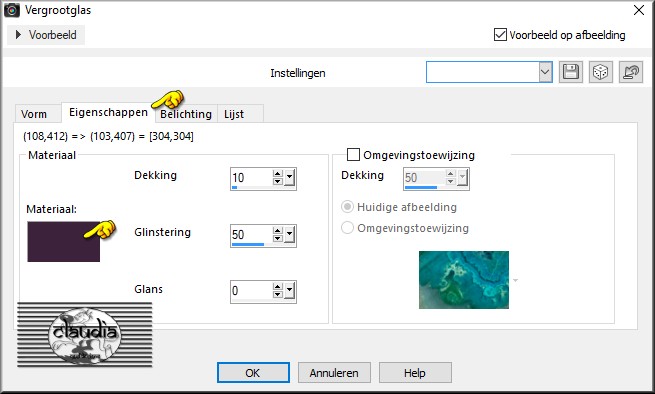Confirm with the OK button

[x=253, y=373]
